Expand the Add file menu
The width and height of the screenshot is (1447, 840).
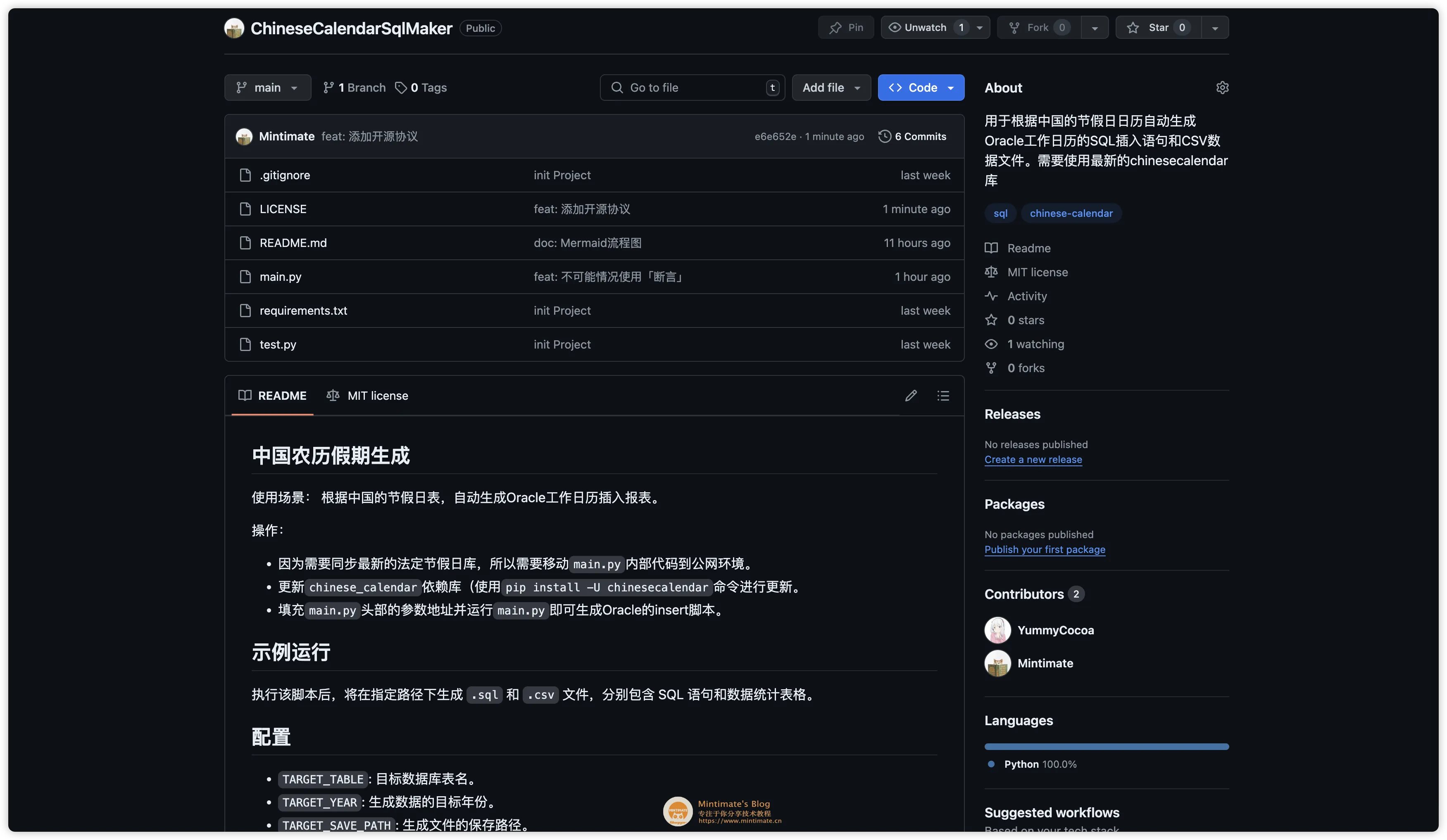click(x=831, y=88)
